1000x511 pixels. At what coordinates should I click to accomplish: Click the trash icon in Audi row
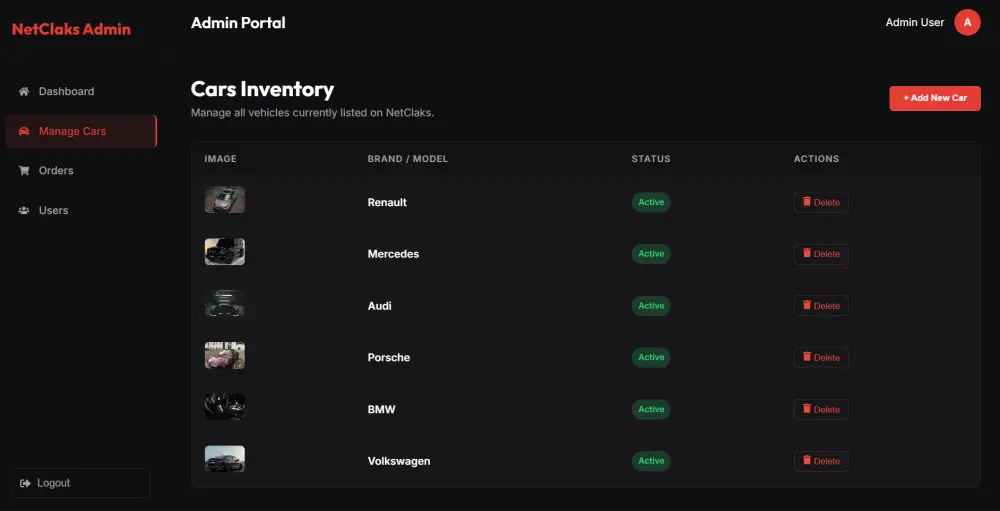click(x=807, y=305)
